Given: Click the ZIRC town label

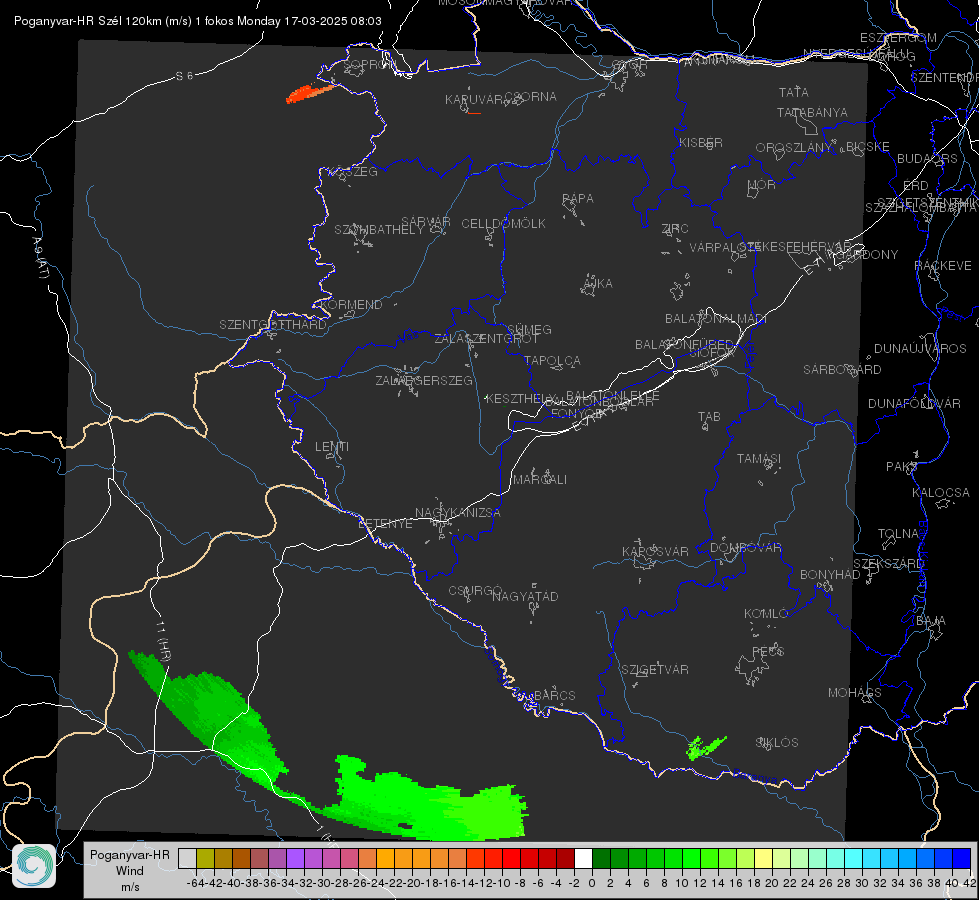Looking at the screenshot, I should coord(675,229).
